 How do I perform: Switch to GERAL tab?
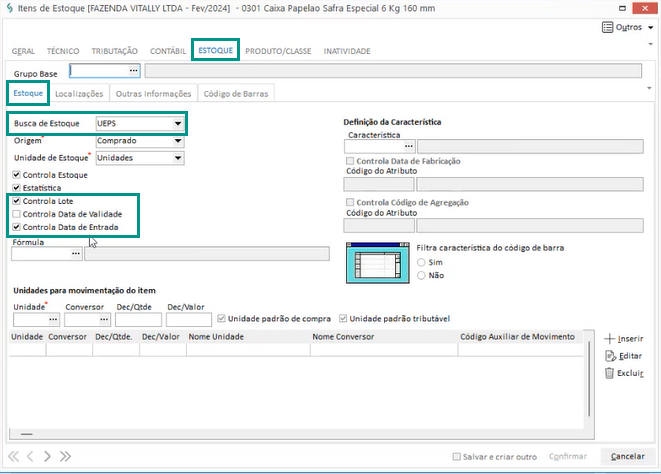(23, 51)
